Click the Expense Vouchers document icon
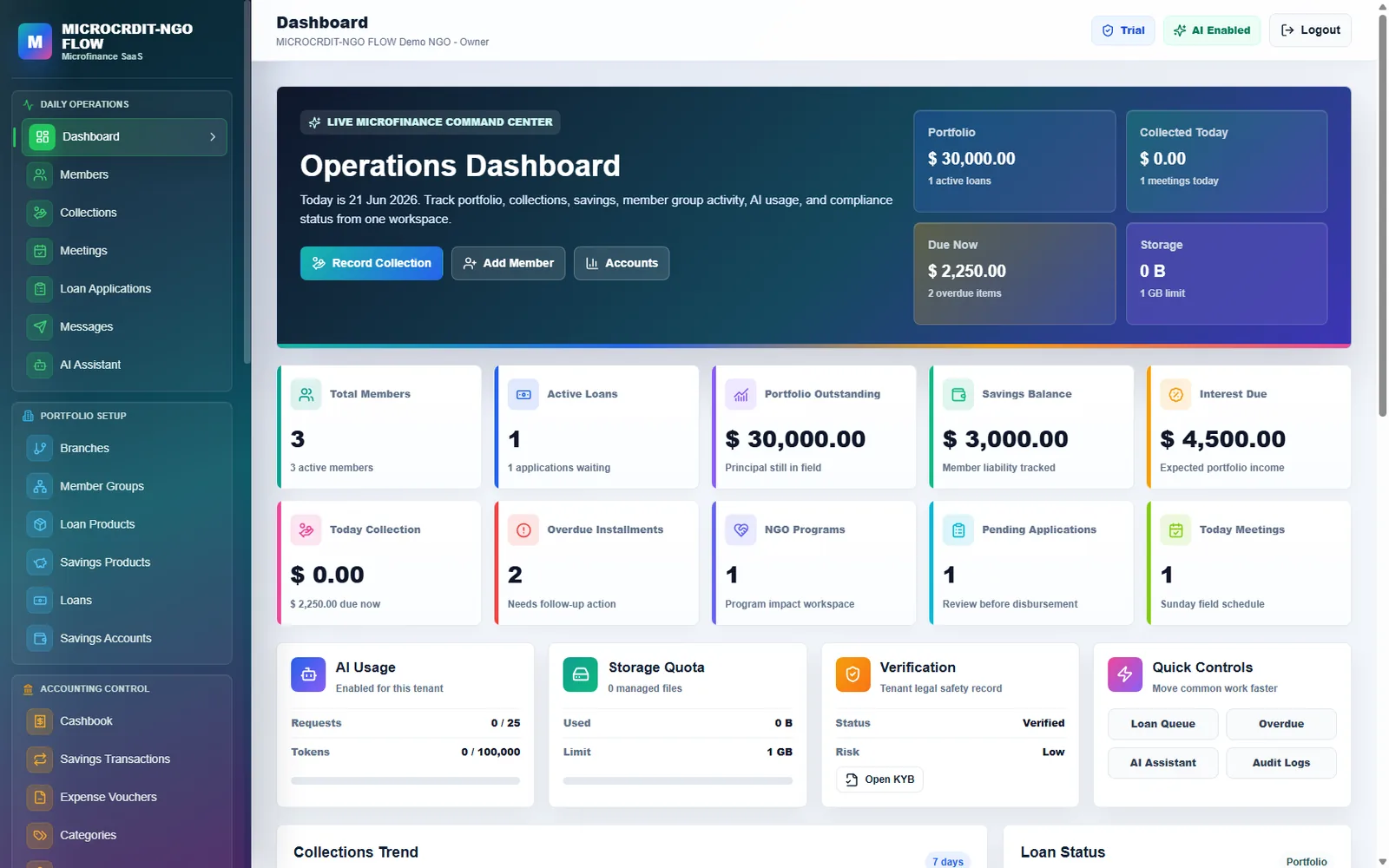This screenshot has height=868, width=1389. [40, 798]
